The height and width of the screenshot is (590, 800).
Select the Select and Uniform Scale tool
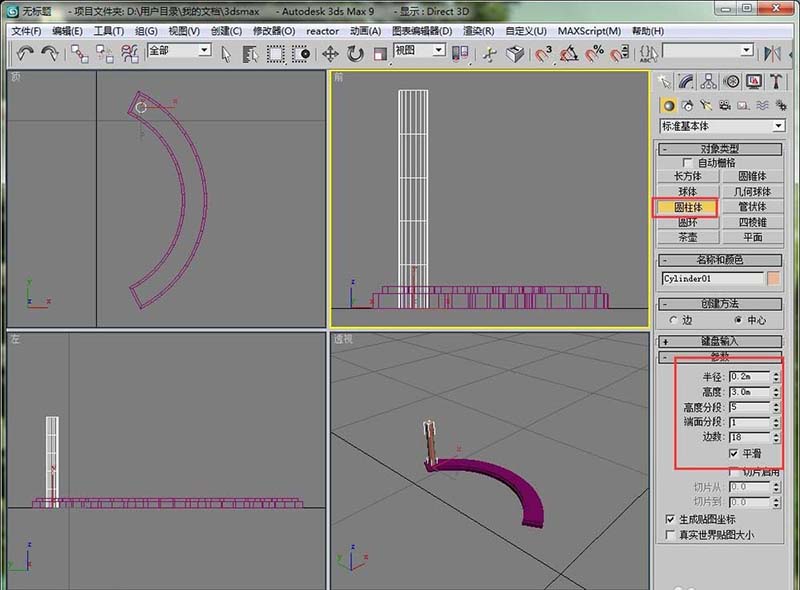click(380, 54)
